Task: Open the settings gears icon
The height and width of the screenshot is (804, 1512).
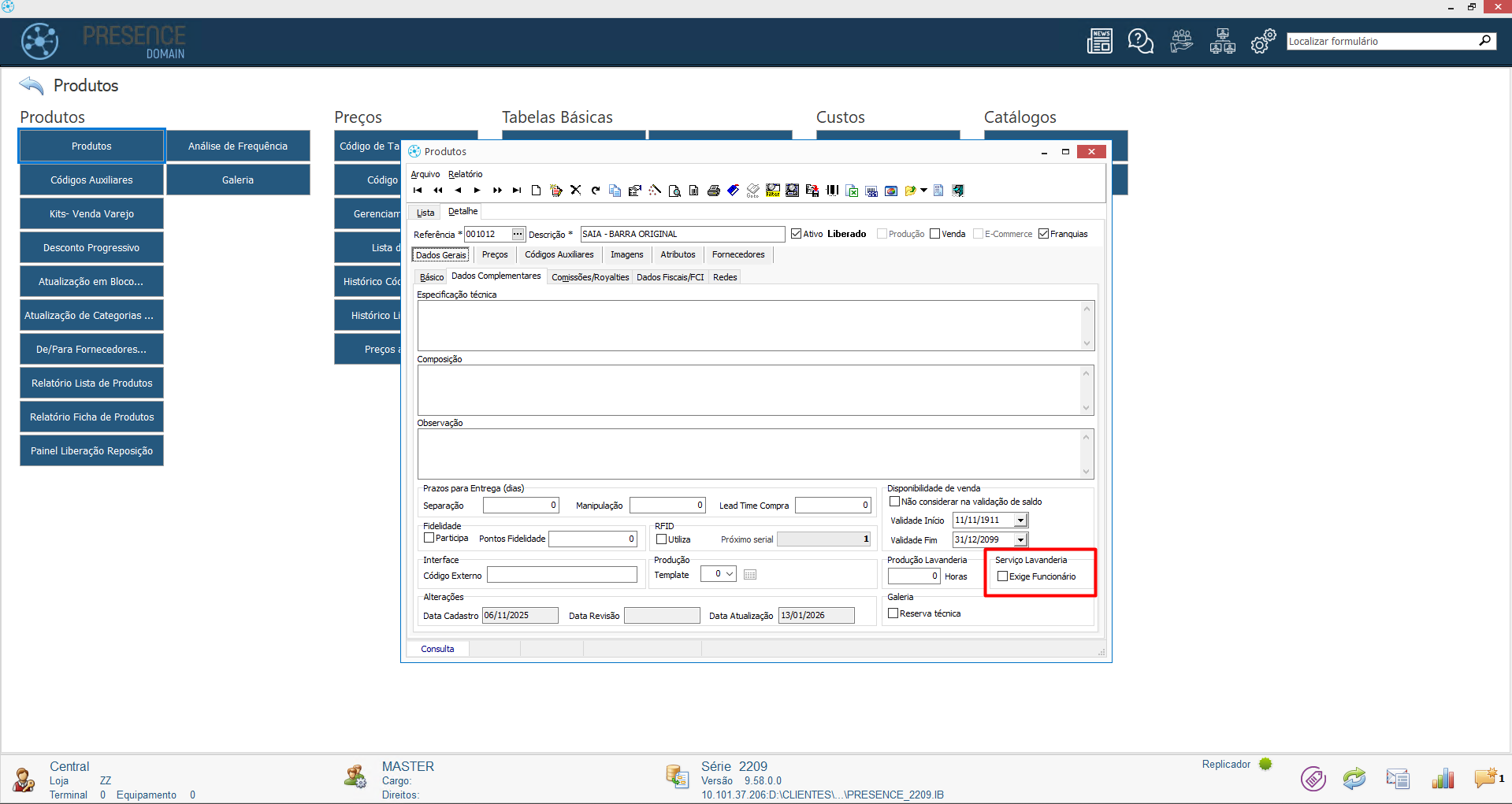Action: click(1263, 41)
